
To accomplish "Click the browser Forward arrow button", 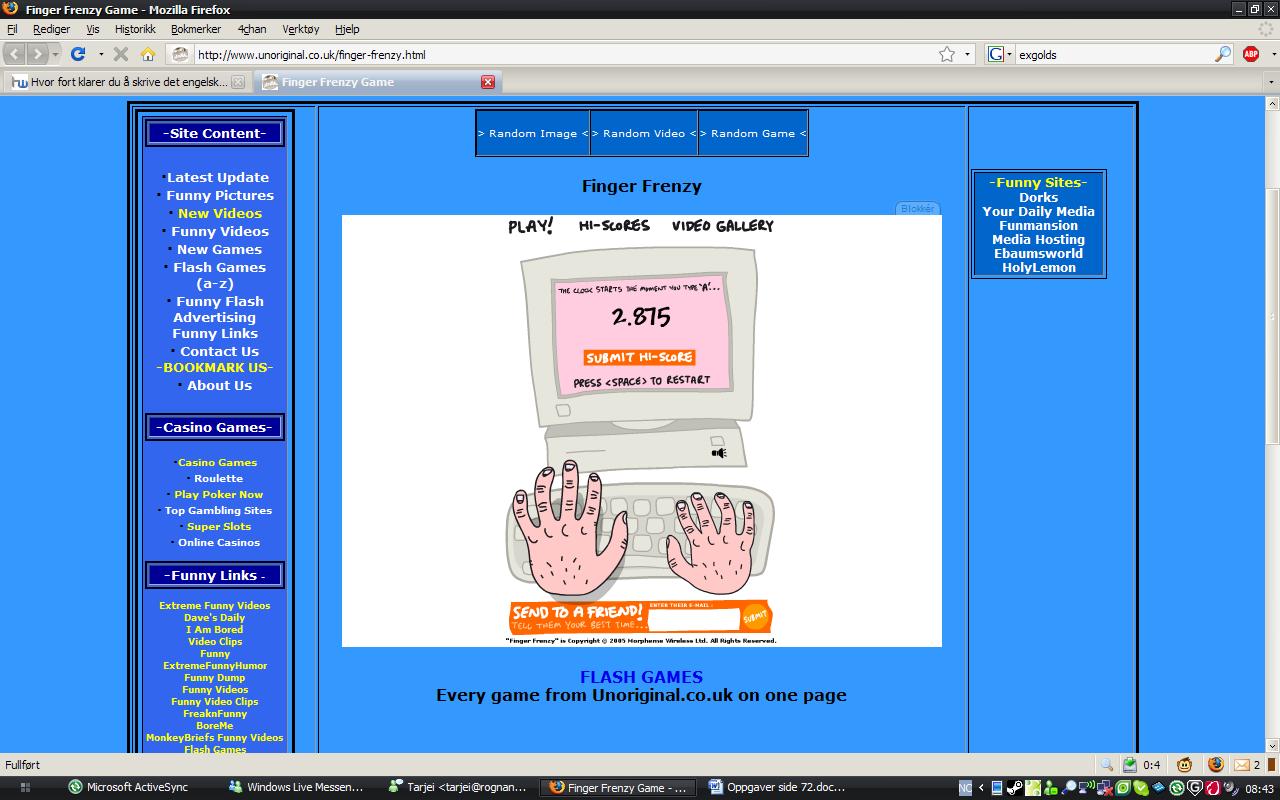I will click(37, 54).
